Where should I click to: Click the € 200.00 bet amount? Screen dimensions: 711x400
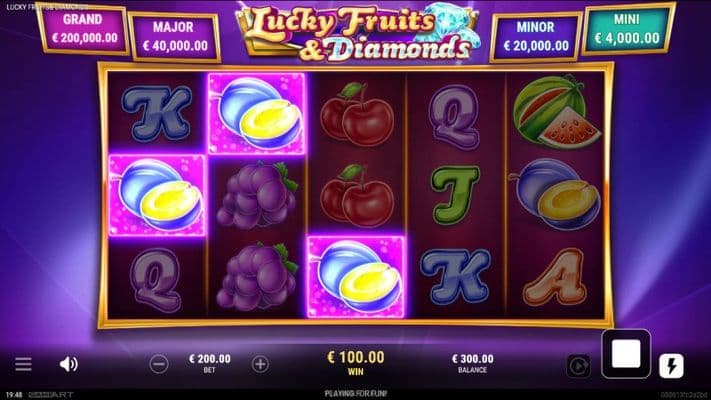click(x=209, y=359)
